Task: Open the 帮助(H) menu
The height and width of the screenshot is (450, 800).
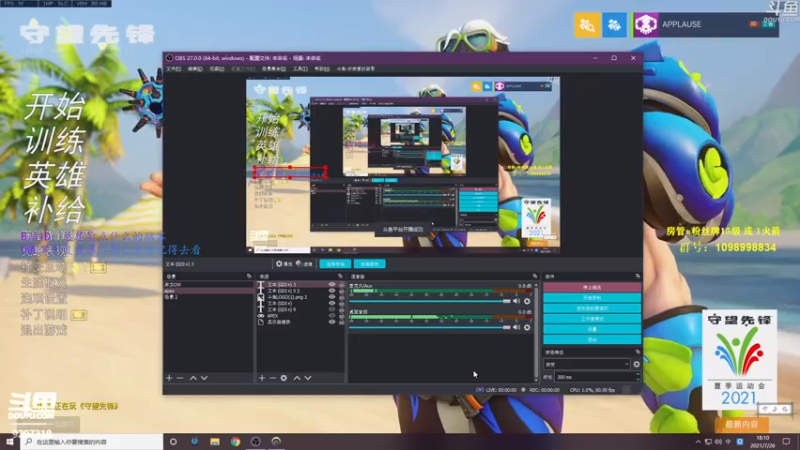Action: tap(322, 69)
